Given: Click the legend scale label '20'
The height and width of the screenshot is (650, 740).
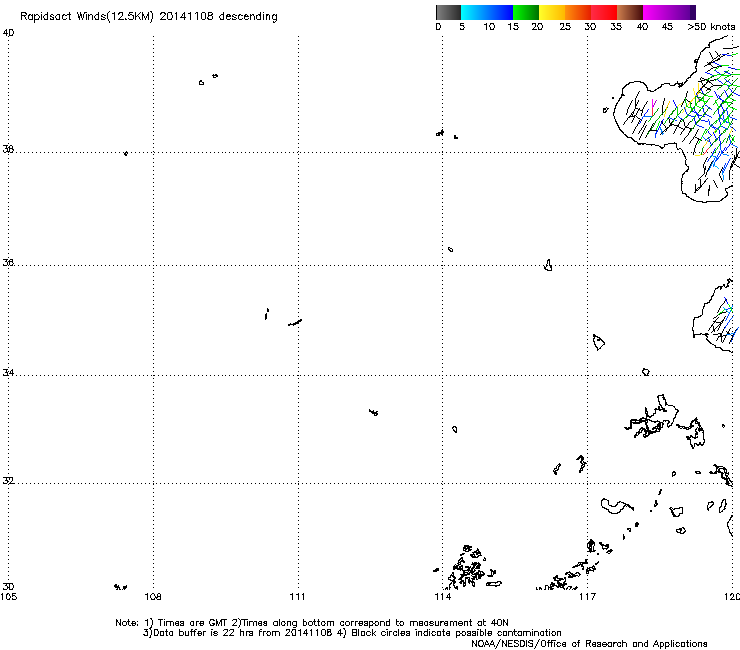Looking at the screenshot, I should tap(537, 27).
